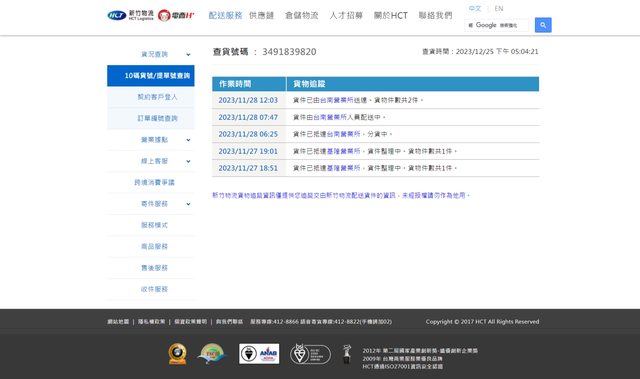The height and width of the screenshot is (379, 640).
Task: Expand the 貨況查詢 sidebar chevron
Action: click(x=188, y=54)
